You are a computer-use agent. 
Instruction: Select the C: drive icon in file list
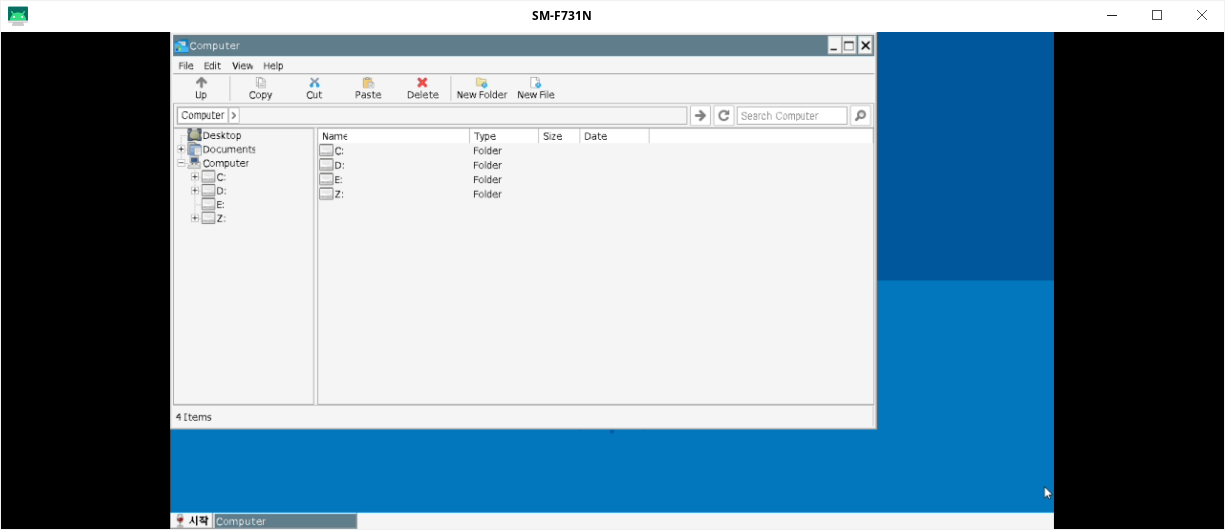click(x=326, y=151)
